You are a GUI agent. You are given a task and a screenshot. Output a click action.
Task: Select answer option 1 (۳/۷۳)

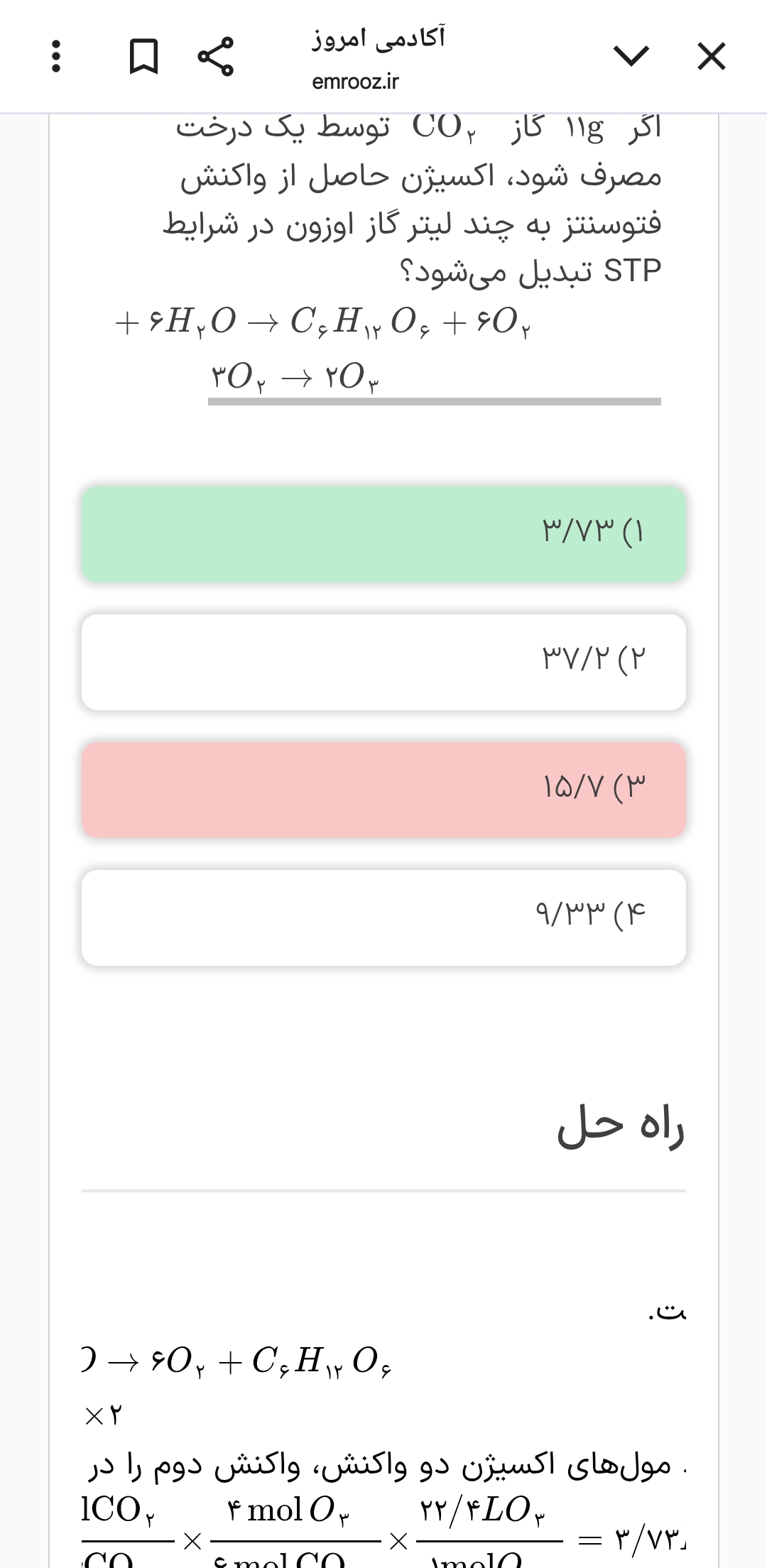point(383,534)
